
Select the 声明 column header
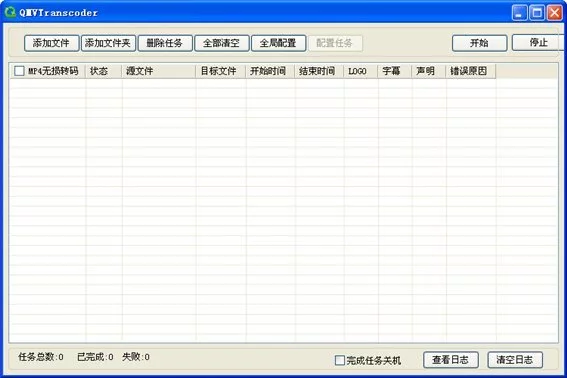[x=429, y=71]
